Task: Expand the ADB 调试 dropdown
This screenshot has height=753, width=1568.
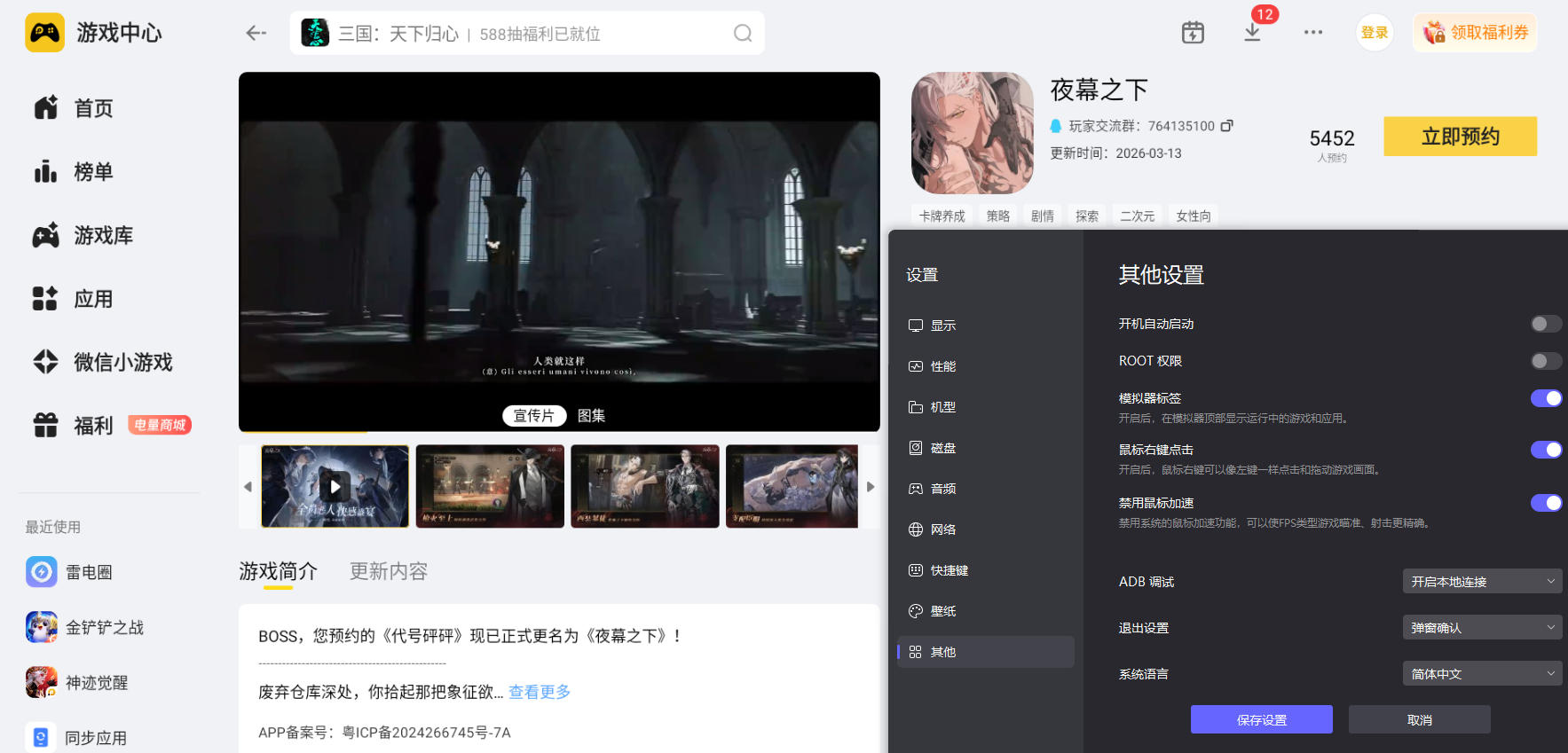Action: pos(1482,582)
